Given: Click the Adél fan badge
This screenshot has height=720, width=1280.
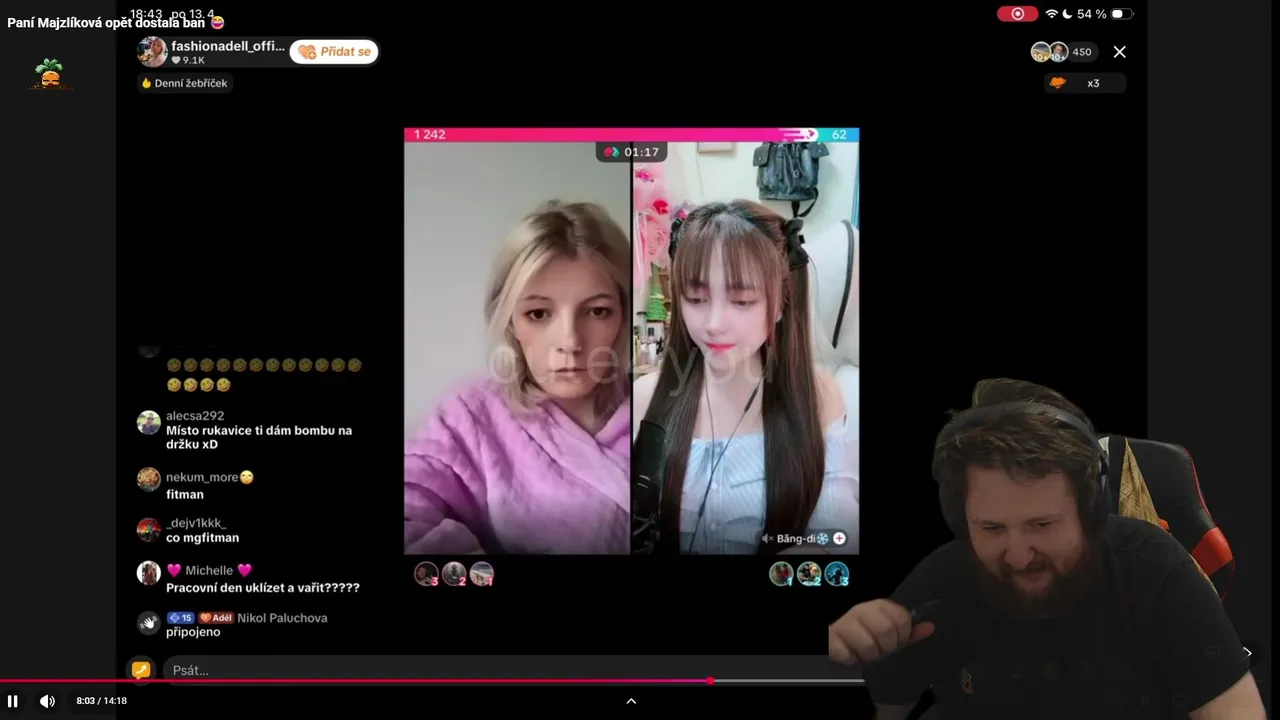Looking at the screenshot, I should (216, 618).
